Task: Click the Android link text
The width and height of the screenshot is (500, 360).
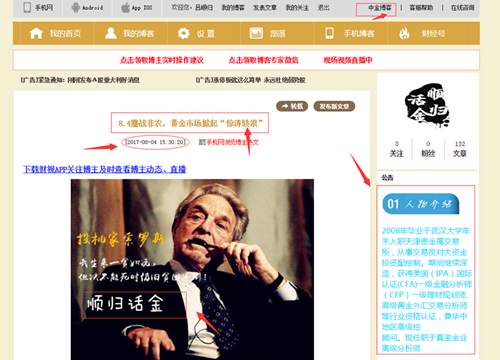Action: click(x=92, y=8)
